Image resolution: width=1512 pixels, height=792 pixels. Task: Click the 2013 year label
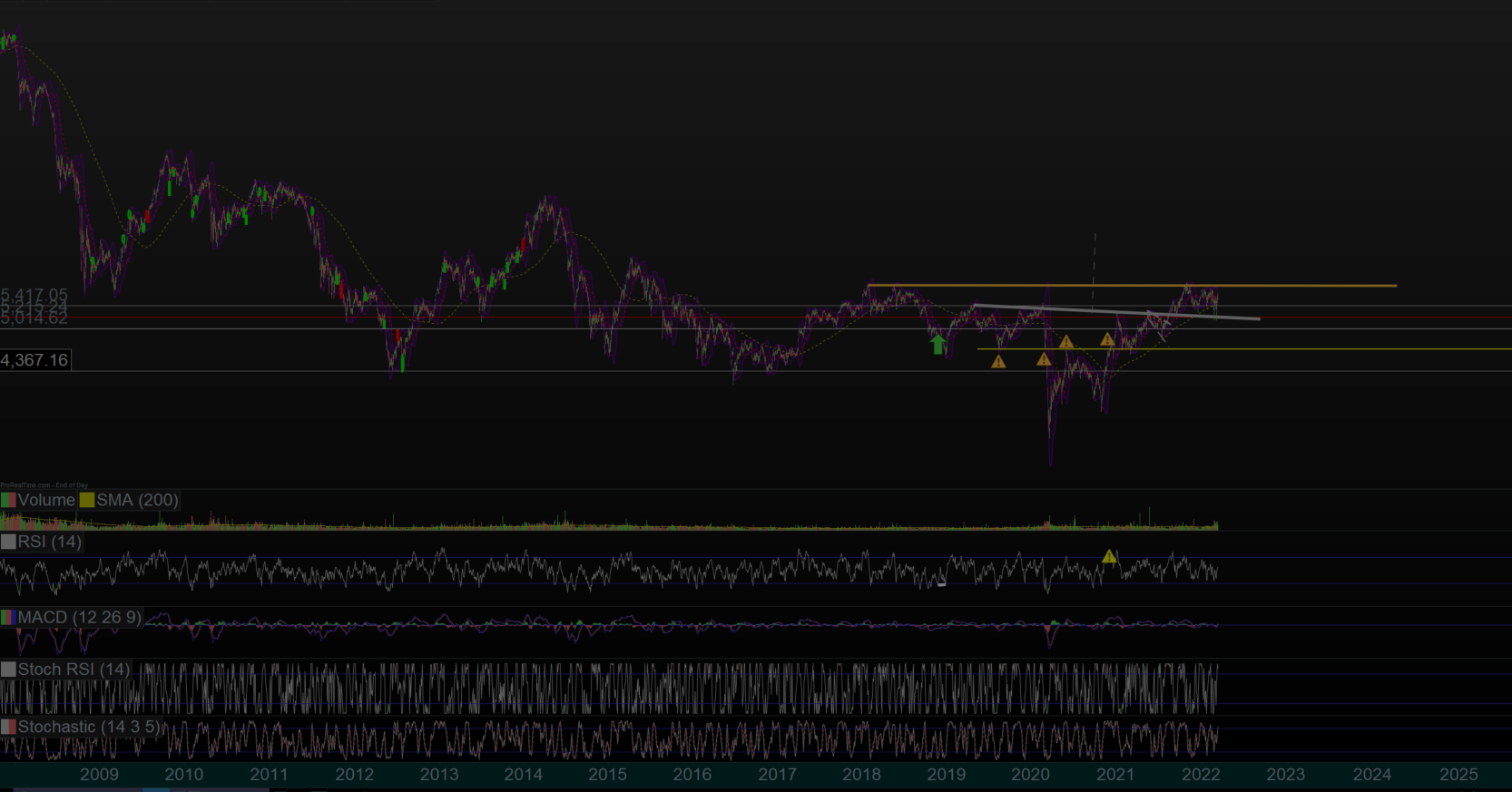pyautogui.click(x=439, y=775)
